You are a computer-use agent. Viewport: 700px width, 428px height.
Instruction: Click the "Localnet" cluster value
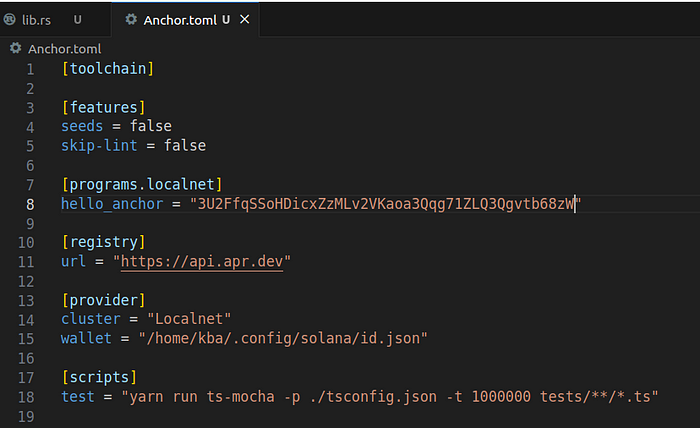(189, 319)
